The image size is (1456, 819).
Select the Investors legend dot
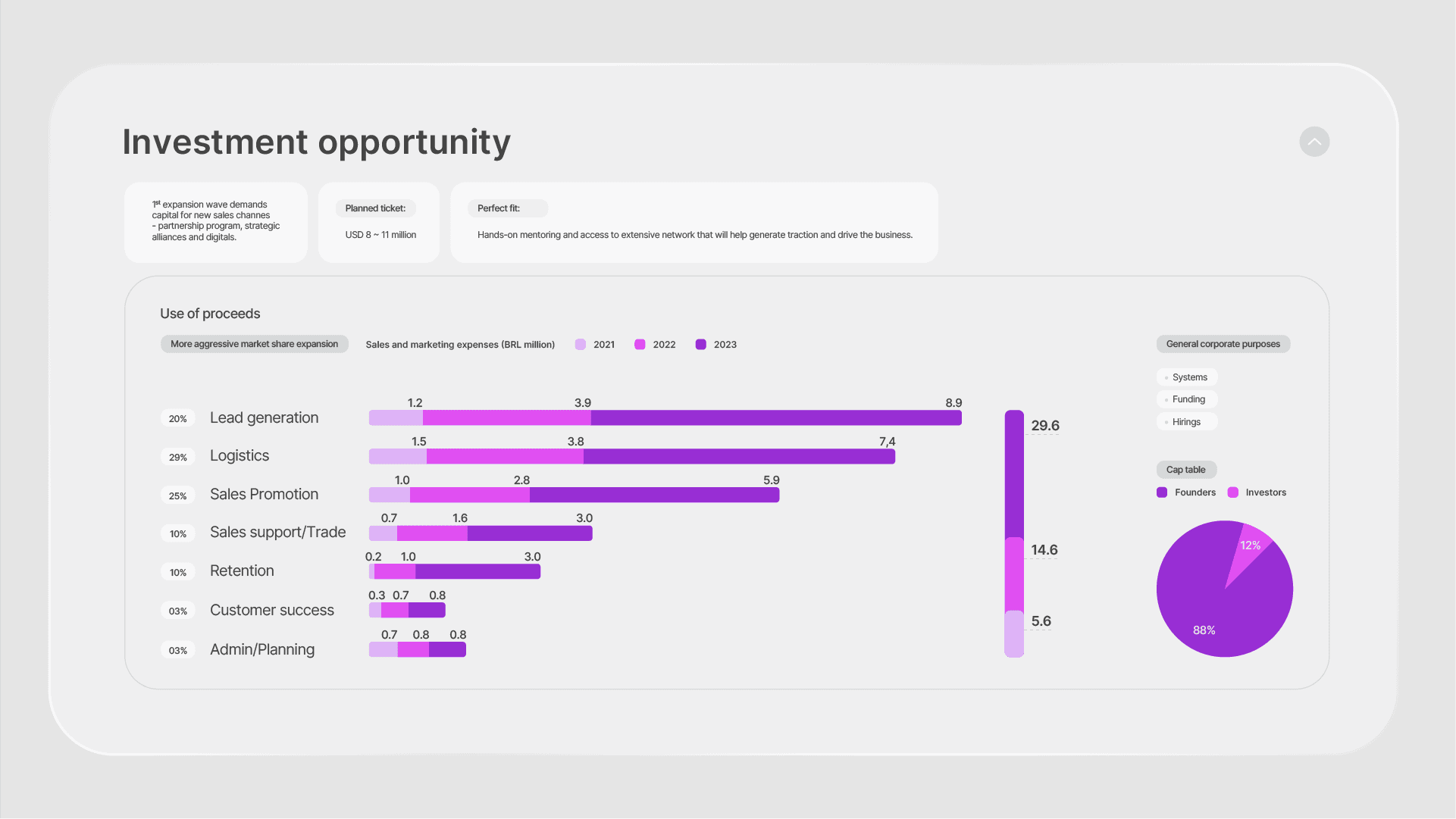[1233, 492]
